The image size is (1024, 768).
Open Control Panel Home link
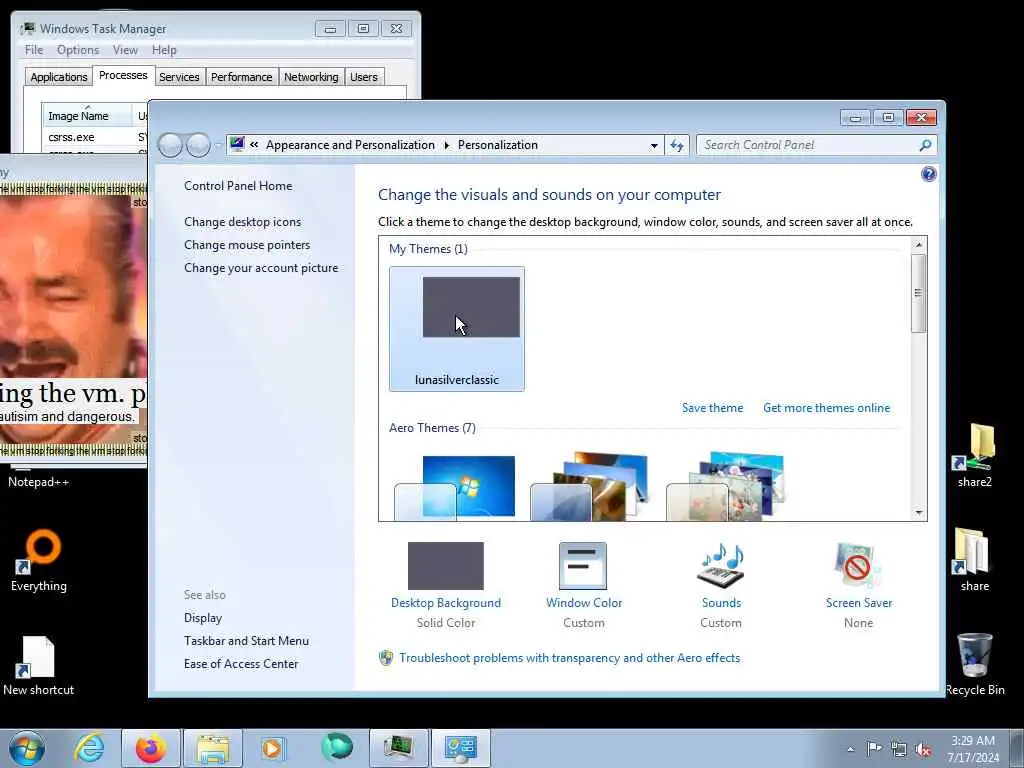(238, 186)
